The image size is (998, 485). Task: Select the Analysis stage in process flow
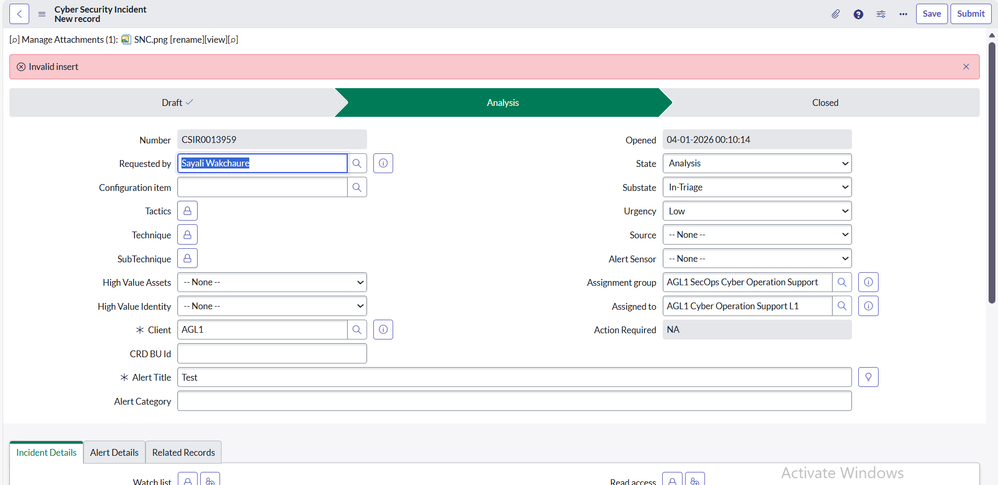coord(503,102)
